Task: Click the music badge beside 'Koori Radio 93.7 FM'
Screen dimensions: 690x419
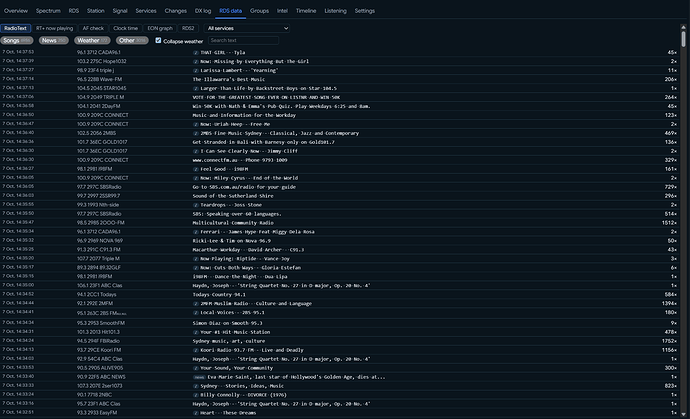Action: coord(196,350)
